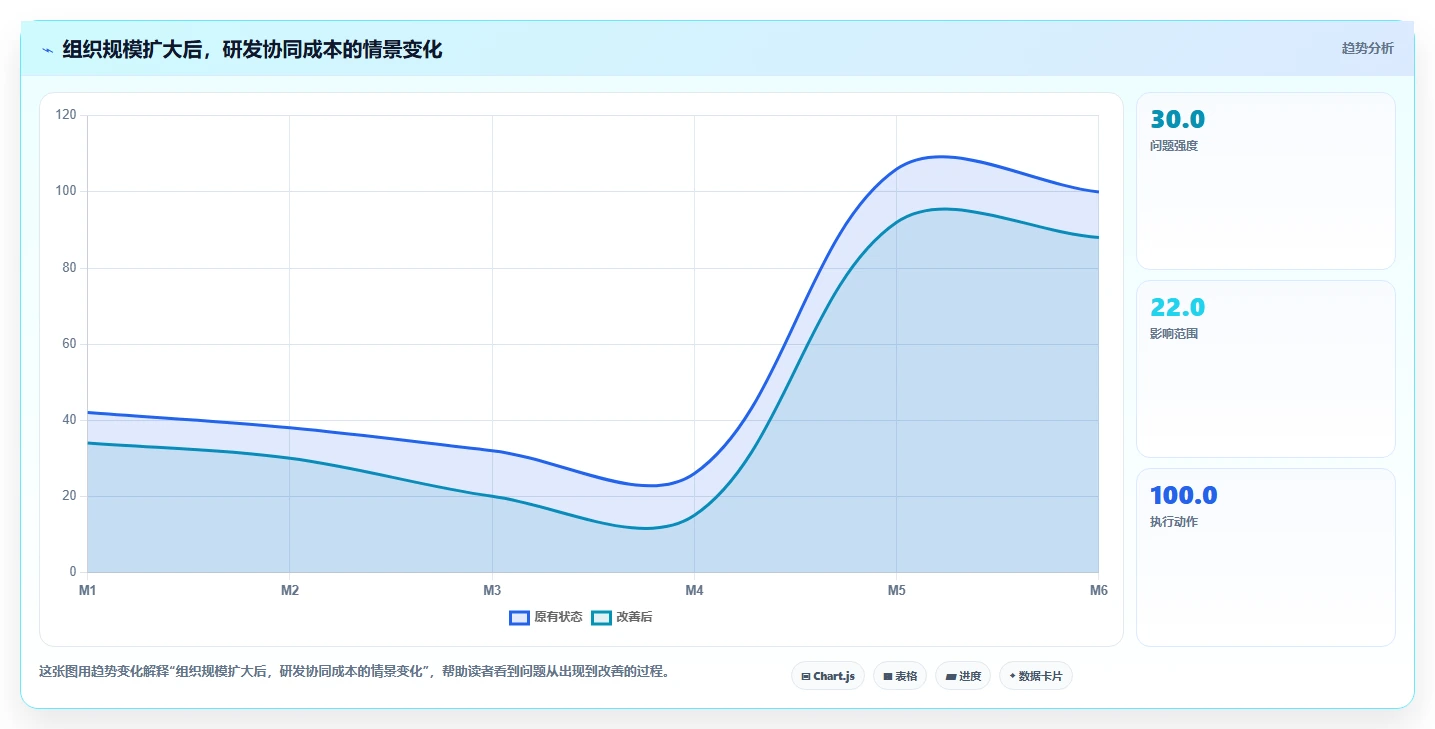
Task: Click the M1 axis label
Action: tap(88, 591)
